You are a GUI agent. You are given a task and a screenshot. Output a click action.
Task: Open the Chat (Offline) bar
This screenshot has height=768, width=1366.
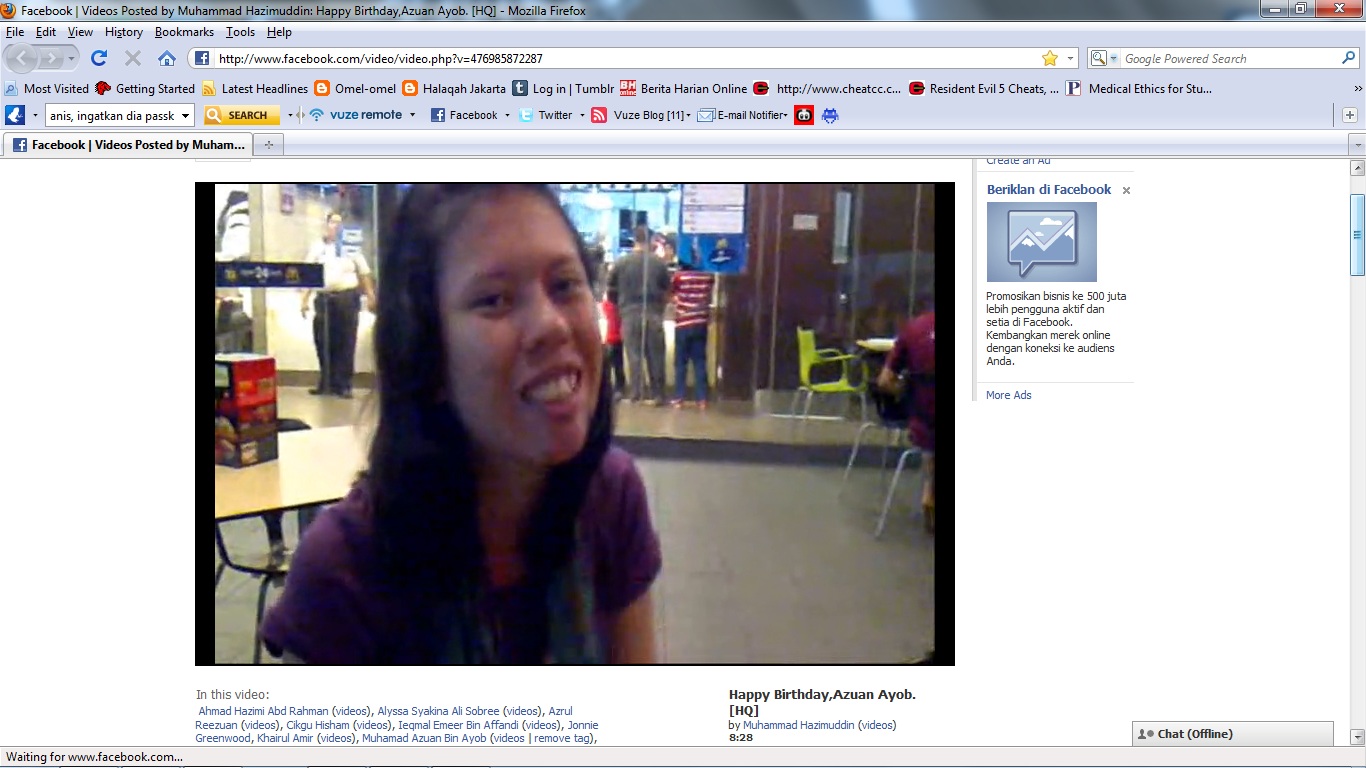(x=1233, y=734)
